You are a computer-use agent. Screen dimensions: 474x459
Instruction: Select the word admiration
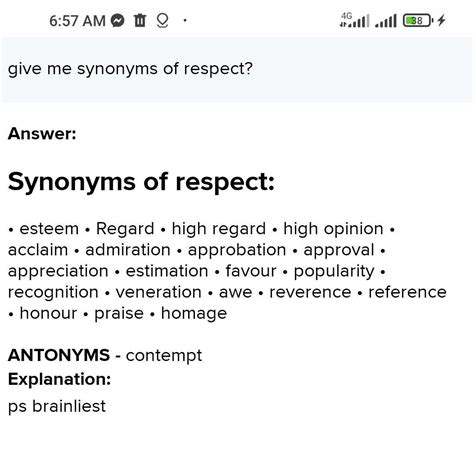(x=128, y=250)
